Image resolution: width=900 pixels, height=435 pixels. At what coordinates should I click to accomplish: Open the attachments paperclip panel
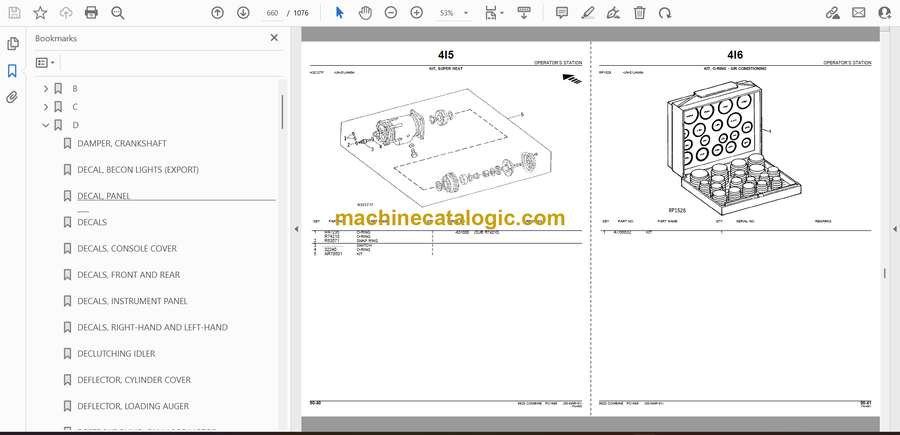[12, 97]
